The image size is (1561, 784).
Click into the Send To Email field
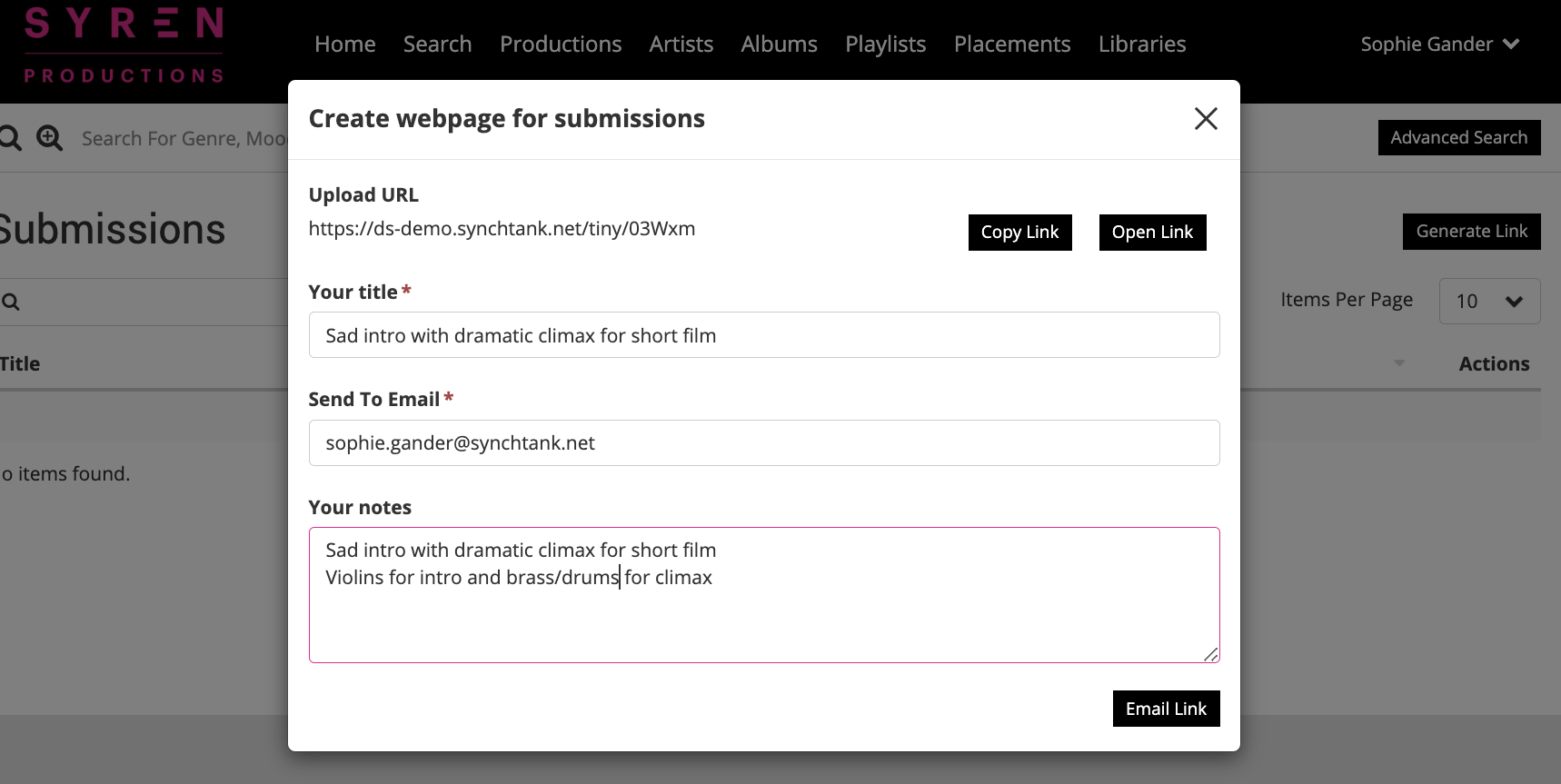tap(763, 443)
